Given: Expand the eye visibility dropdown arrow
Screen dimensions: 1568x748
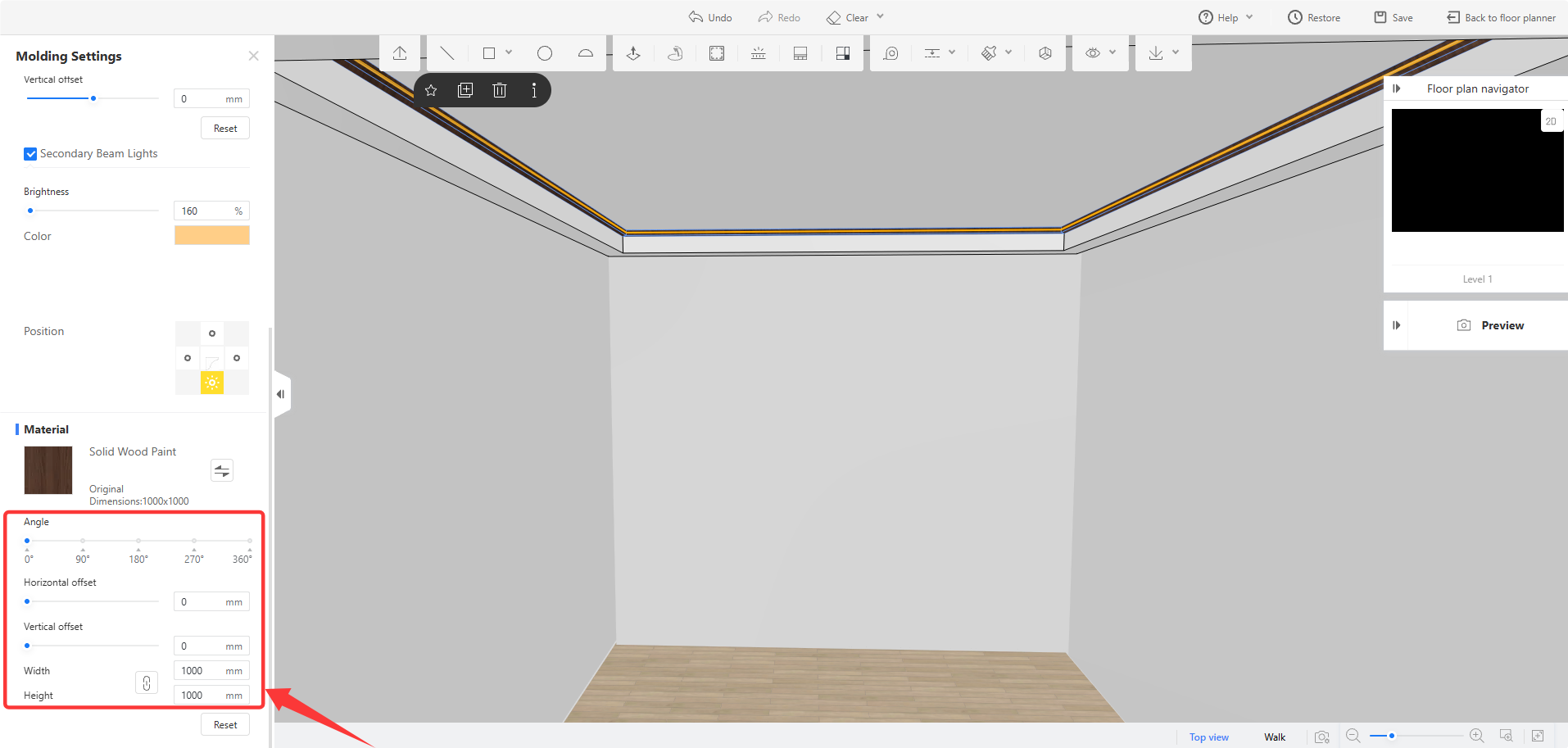Looking at the screenshot, I should coord(1113,52).
